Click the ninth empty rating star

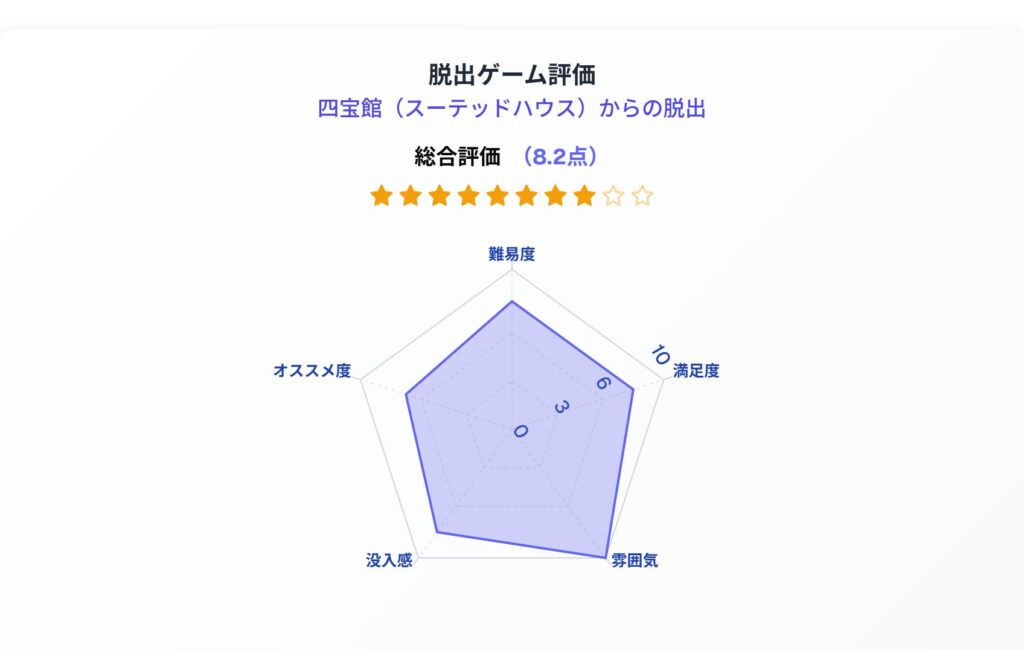tap(613, 195)
